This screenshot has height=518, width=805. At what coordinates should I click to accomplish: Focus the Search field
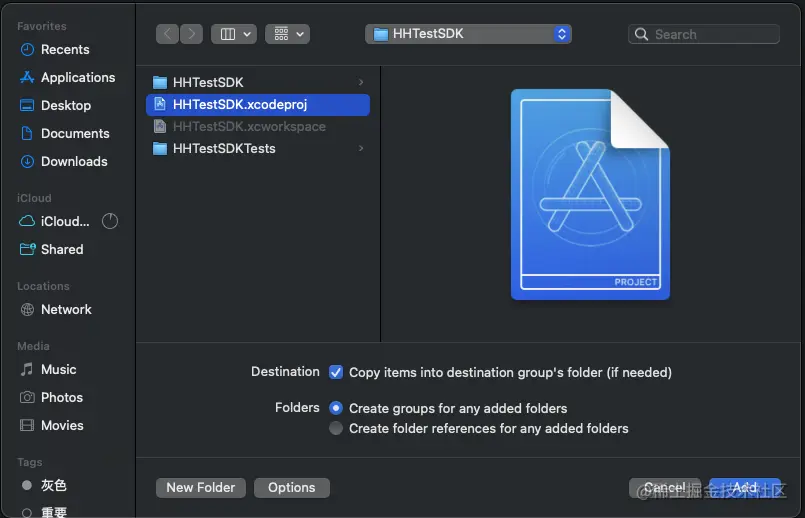tap(704, 34)
